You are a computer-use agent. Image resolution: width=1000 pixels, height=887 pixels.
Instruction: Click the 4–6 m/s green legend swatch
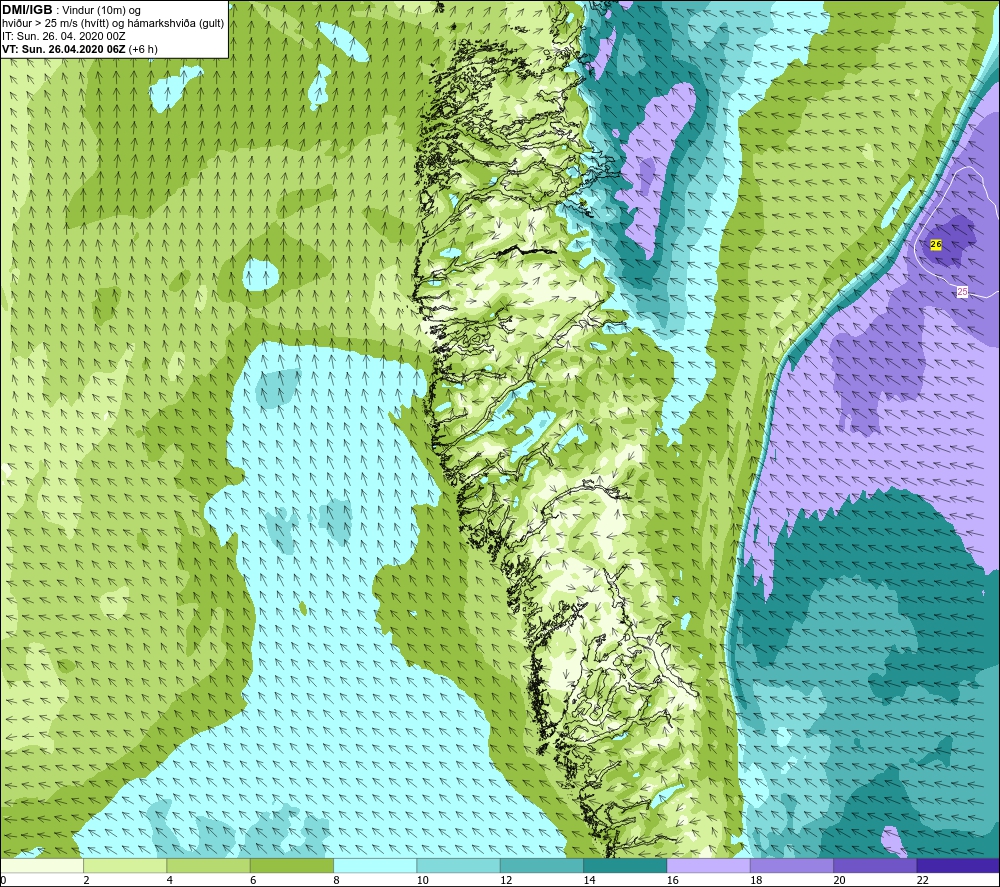pos(209,865)
